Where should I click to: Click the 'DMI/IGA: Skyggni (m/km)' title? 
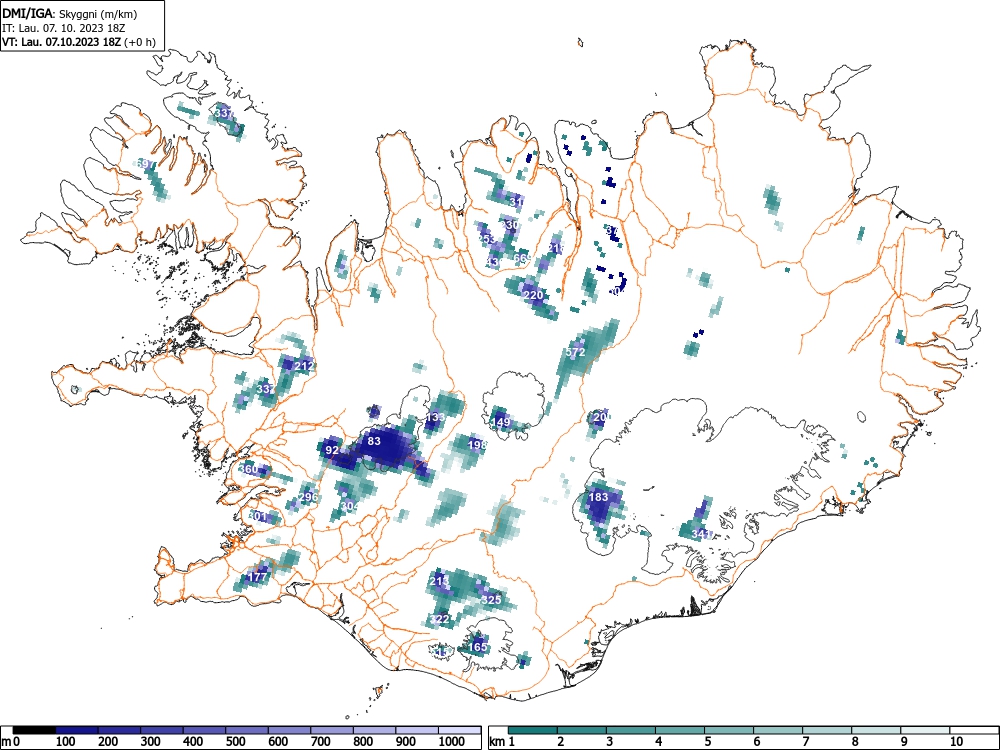point(70,13)
